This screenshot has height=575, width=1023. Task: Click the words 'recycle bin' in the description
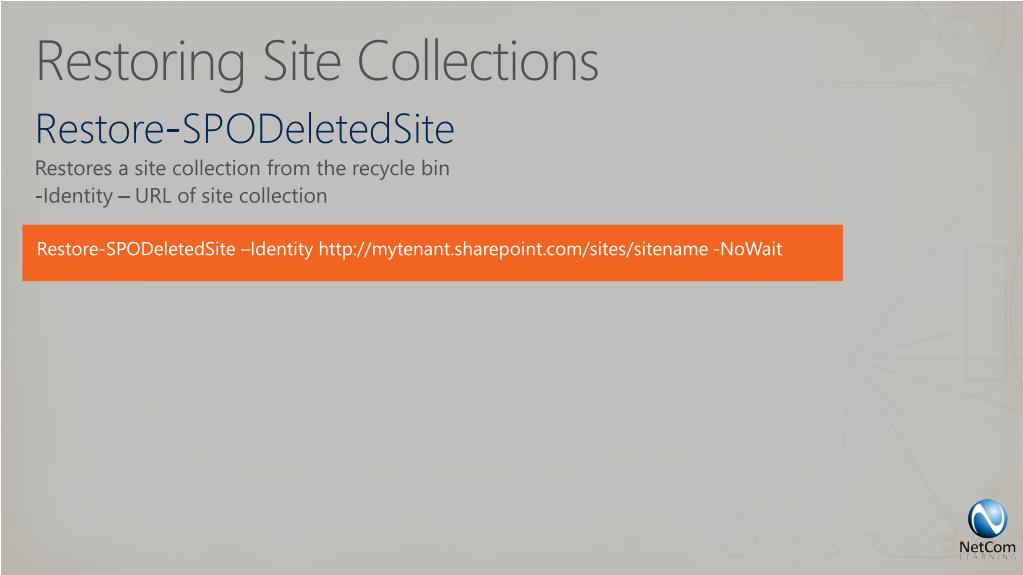click(401, 169)
